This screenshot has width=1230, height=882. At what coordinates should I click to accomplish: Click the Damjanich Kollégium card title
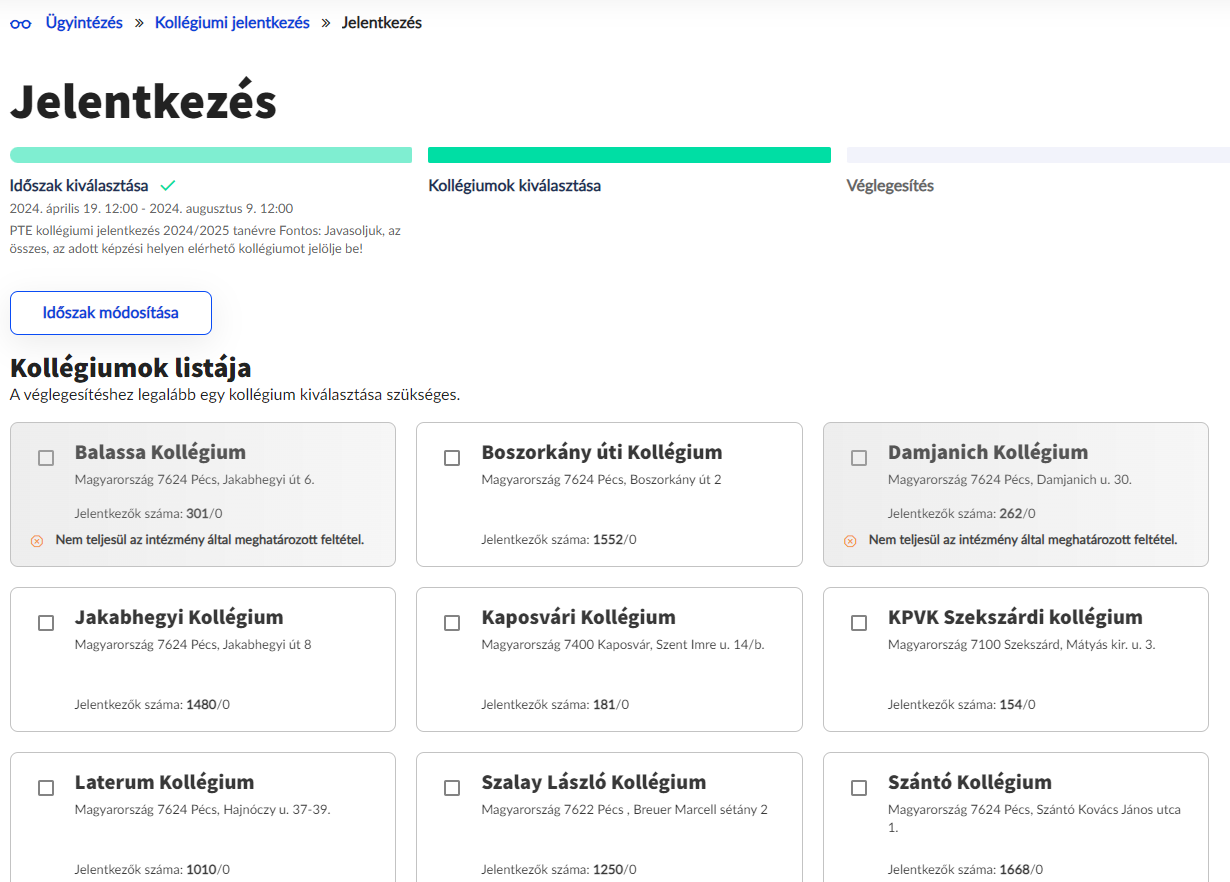(987, 452)
